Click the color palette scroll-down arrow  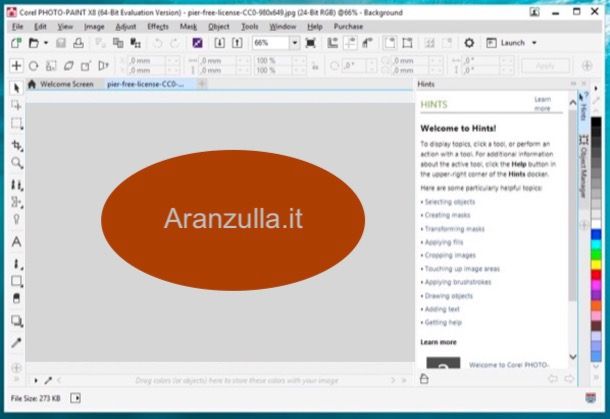click(x=596, y=366)
